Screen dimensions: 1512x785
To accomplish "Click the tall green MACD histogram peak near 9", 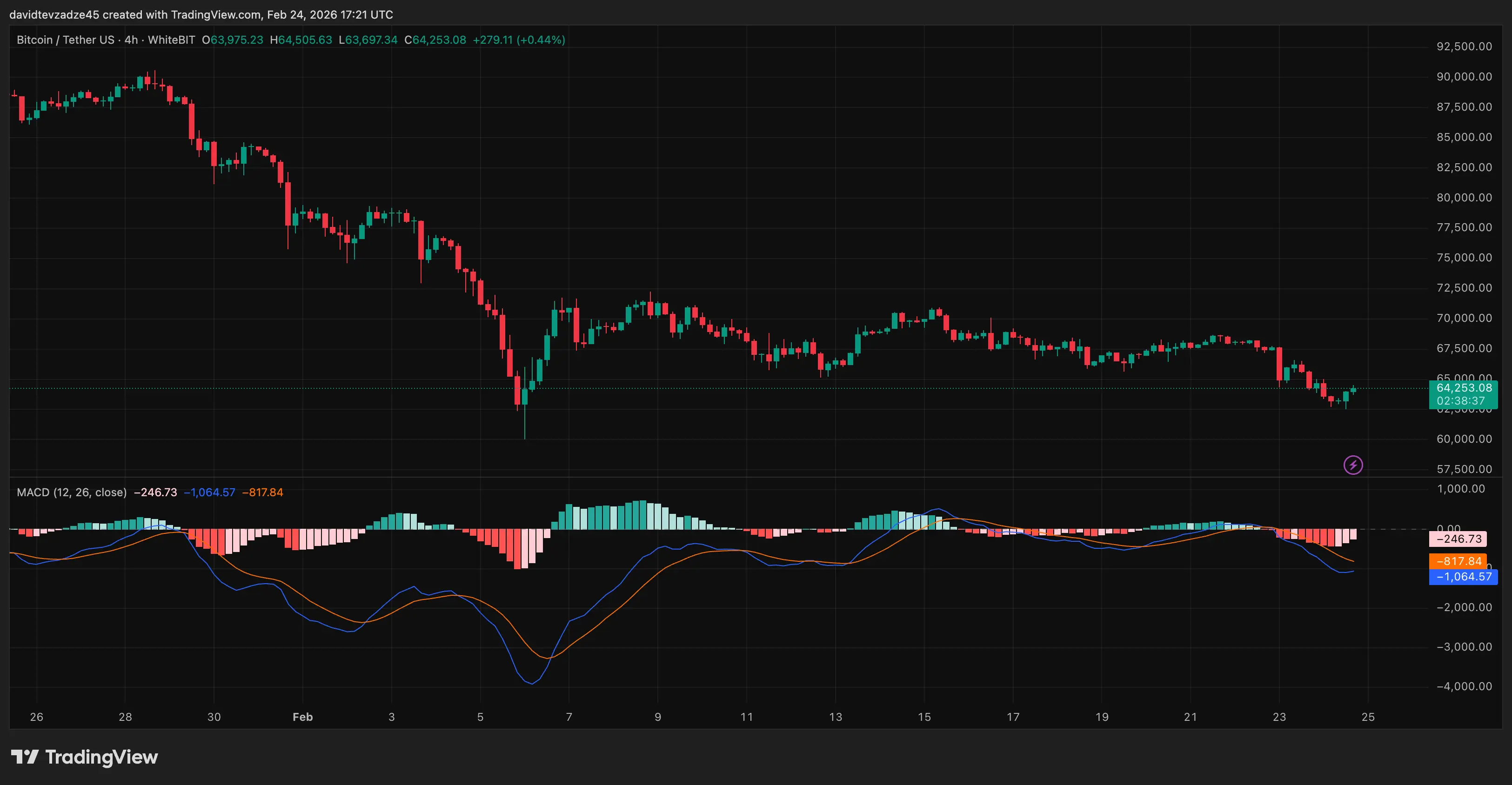I will click(x=643, y=514).
